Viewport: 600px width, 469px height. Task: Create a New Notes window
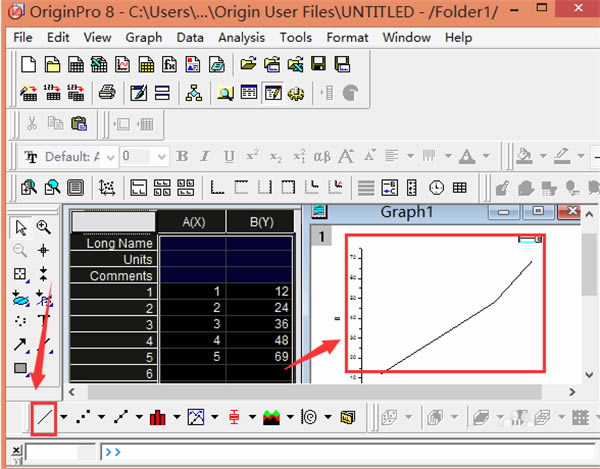click(x=217, y=64)
